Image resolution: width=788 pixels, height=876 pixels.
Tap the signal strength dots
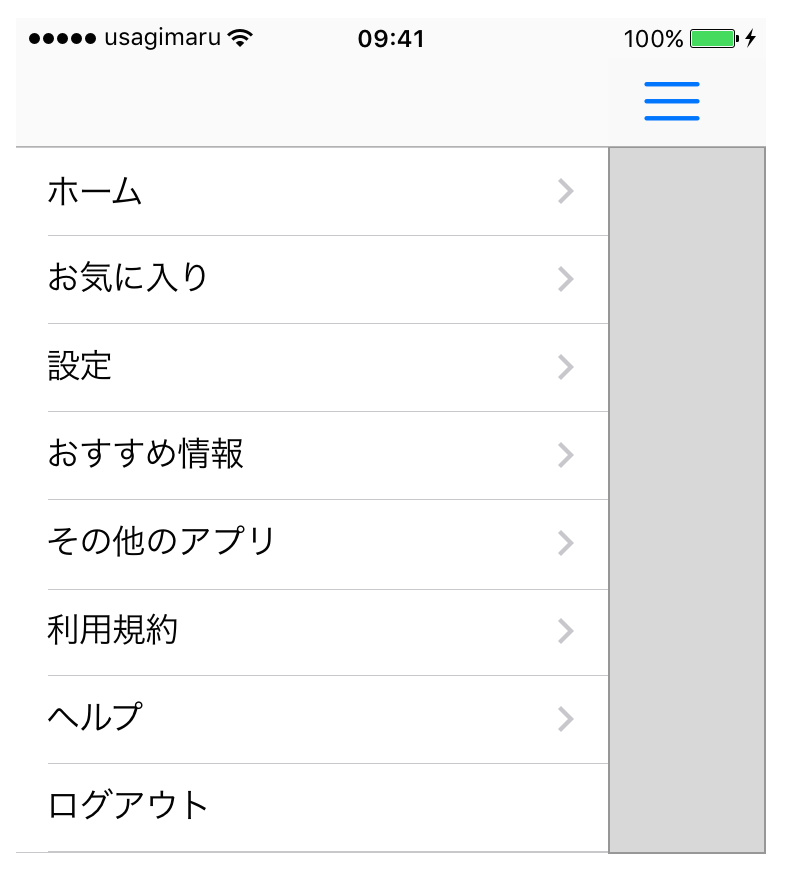pos(63,39)
